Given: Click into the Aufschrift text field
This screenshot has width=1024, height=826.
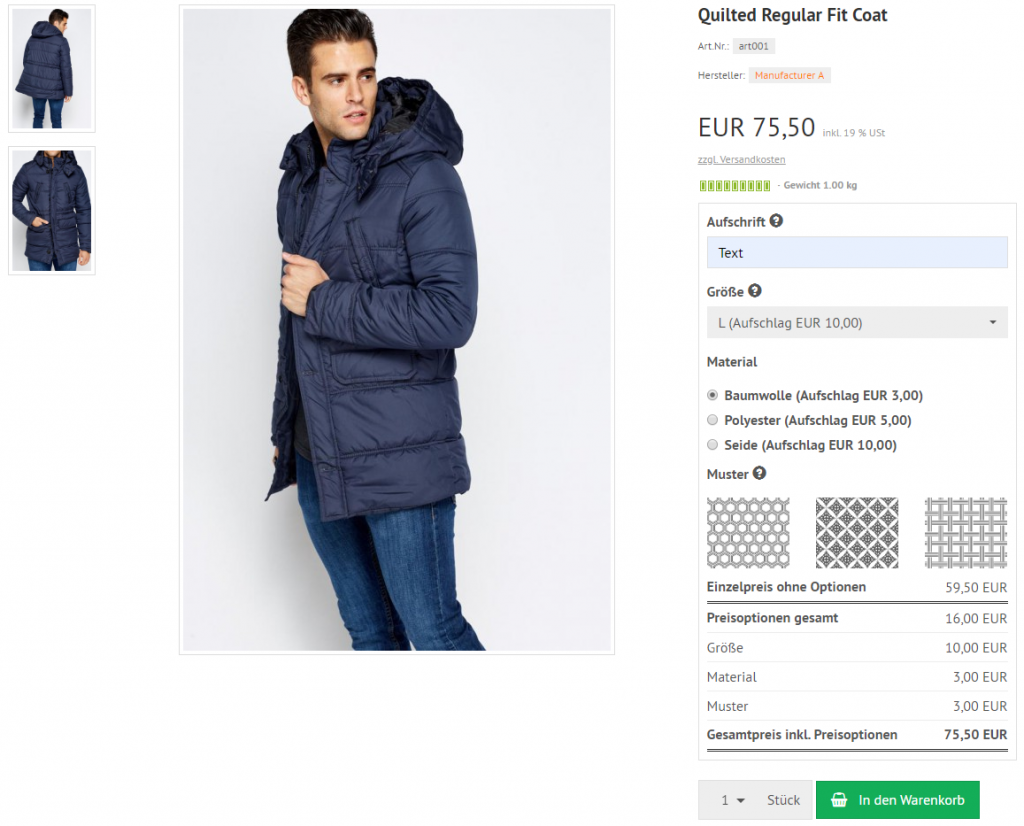Looking at the screenshot, I should (857, 253).
